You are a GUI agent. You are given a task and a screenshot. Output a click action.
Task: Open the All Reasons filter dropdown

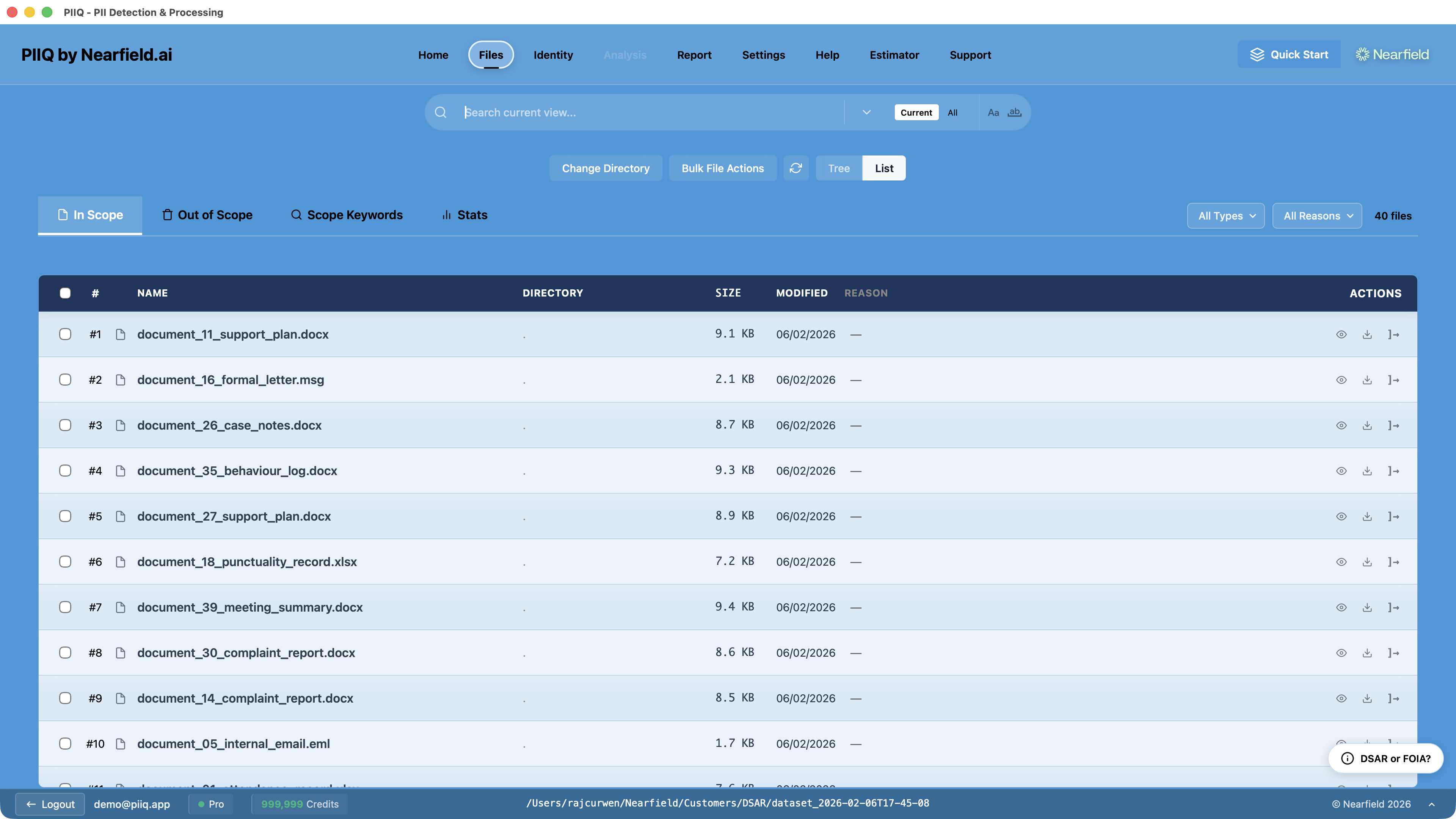coord(1317,216)
